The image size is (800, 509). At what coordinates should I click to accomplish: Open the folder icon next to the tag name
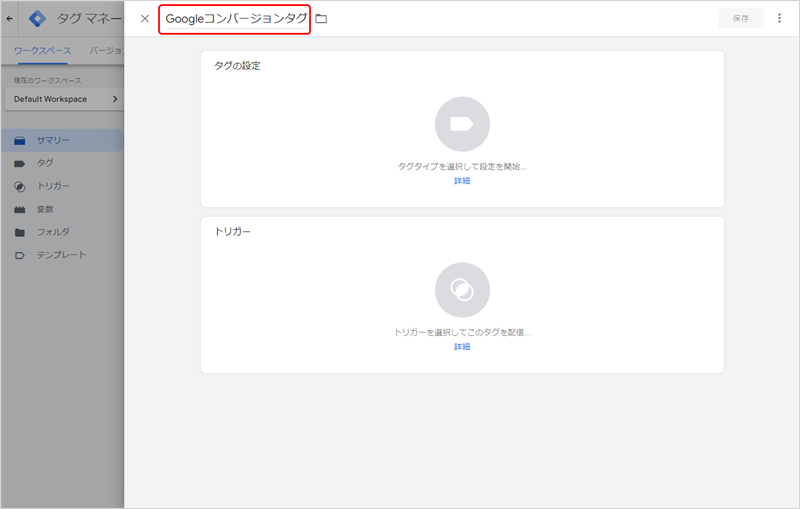[321, 19]
